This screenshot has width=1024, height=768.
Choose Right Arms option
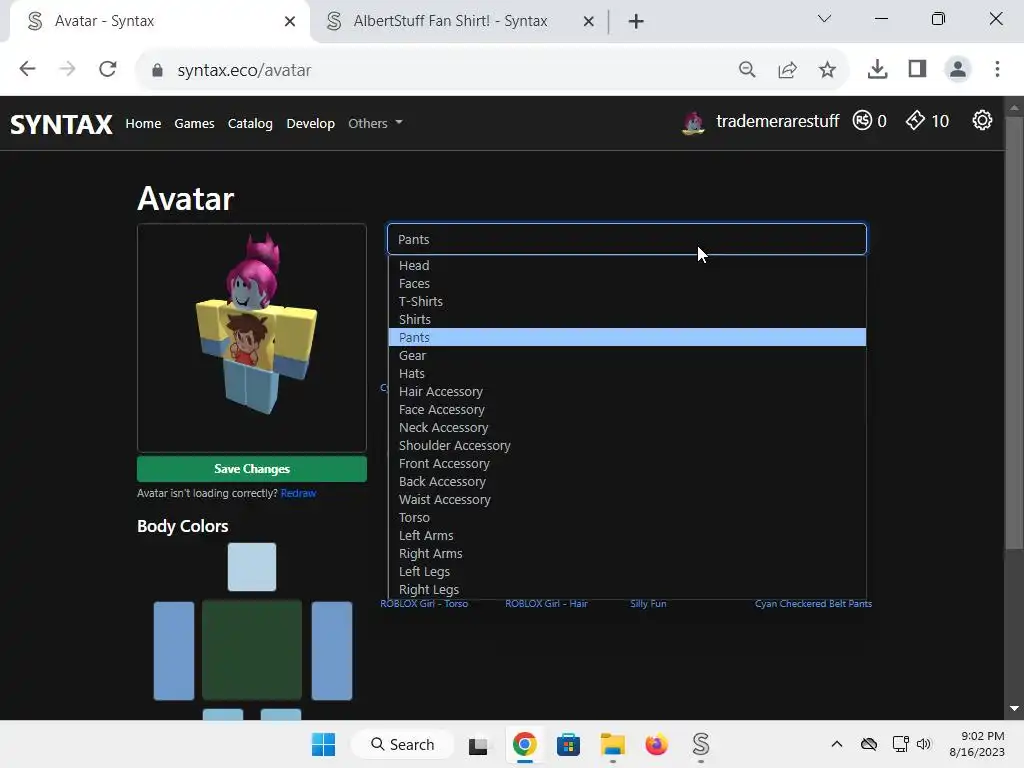pyautogui.click(x=627, y=553)
